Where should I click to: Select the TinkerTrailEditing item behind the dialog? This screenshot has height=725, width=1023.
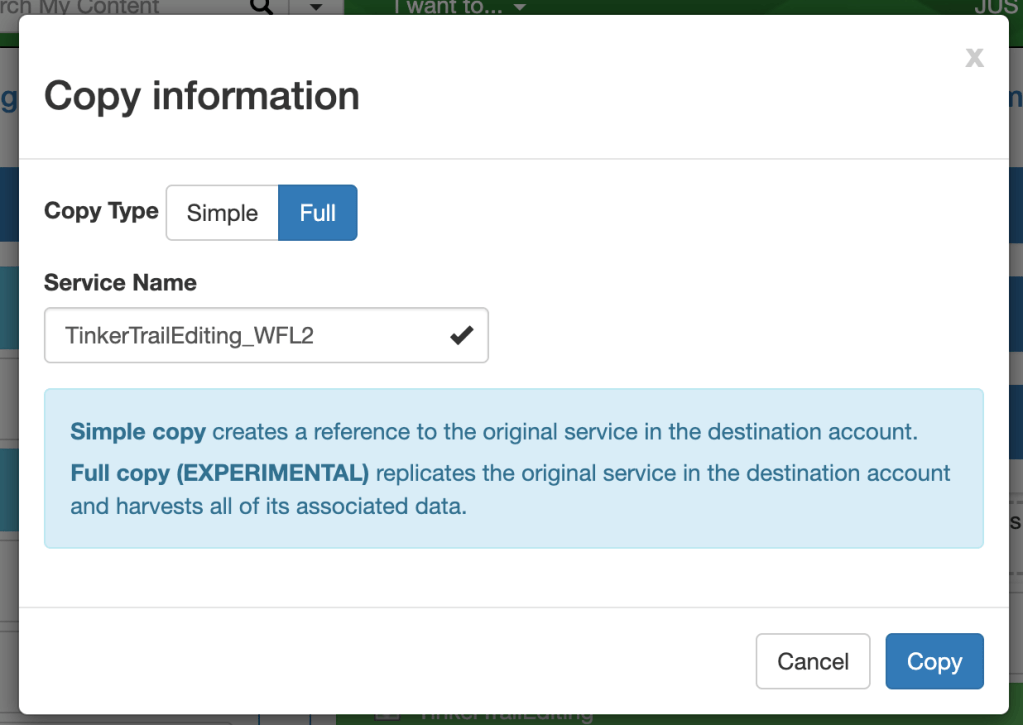(505, 716)
